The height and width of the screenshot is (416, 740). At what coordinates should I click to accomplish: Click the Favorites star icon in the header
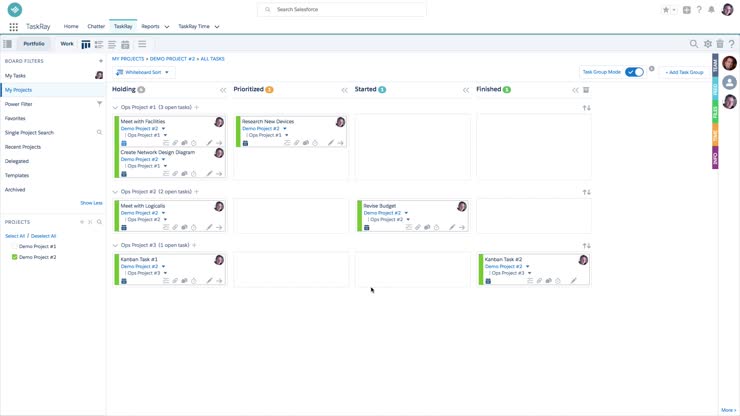pyautogui.click(x=666, y=9)
